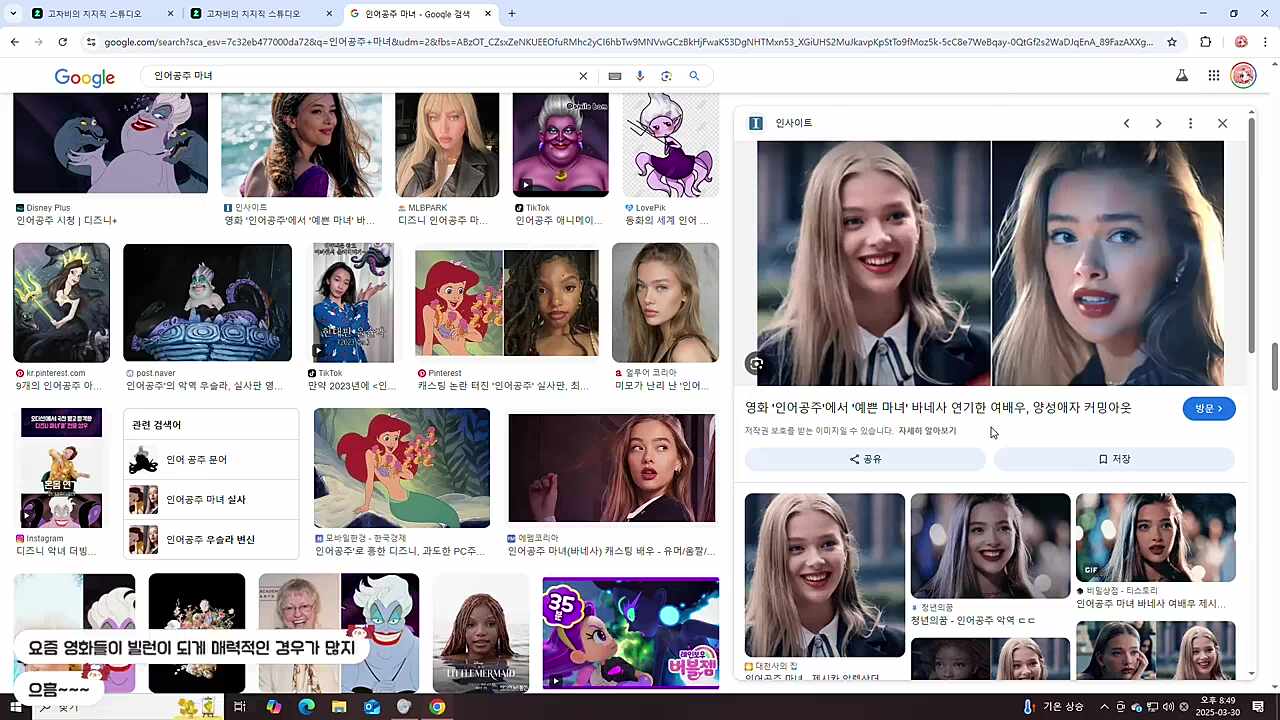Viewport: 1280px width, 720px height.
Task: Open Google Lens image search icon
Action: click(x=666, y=76)
